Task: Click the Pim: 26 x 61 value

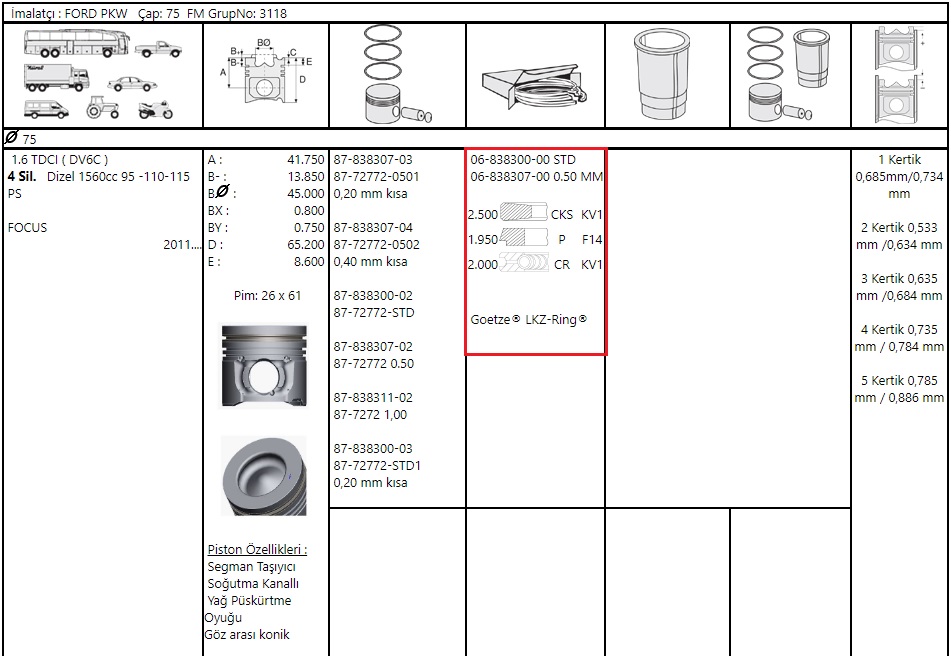Action: pos(267,296)
